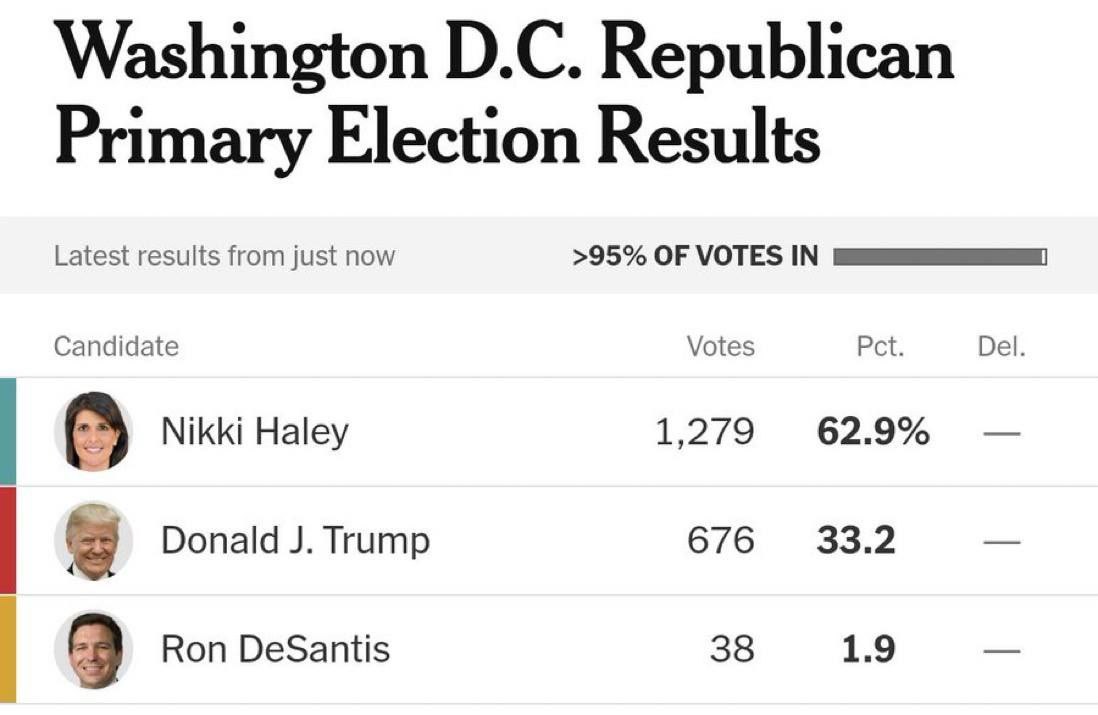Click the photo beside Donald J. Trump's name
Screen dimensions: 1098x715
point(92,541)
